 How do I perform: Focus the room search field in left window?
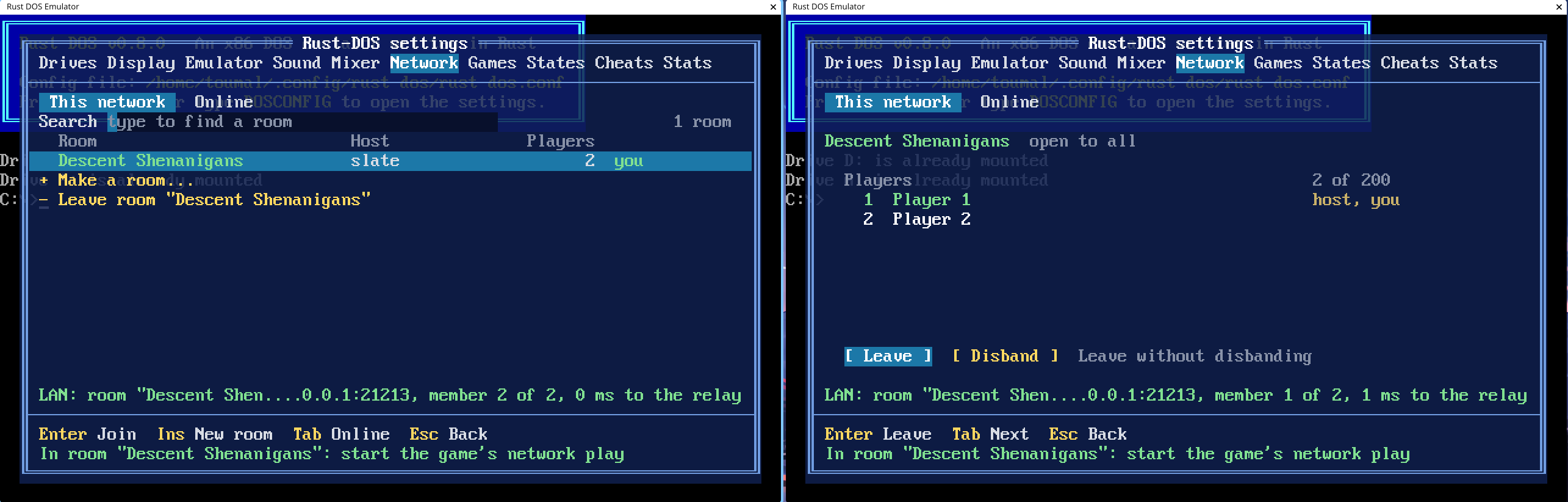[x=303, y=122]
